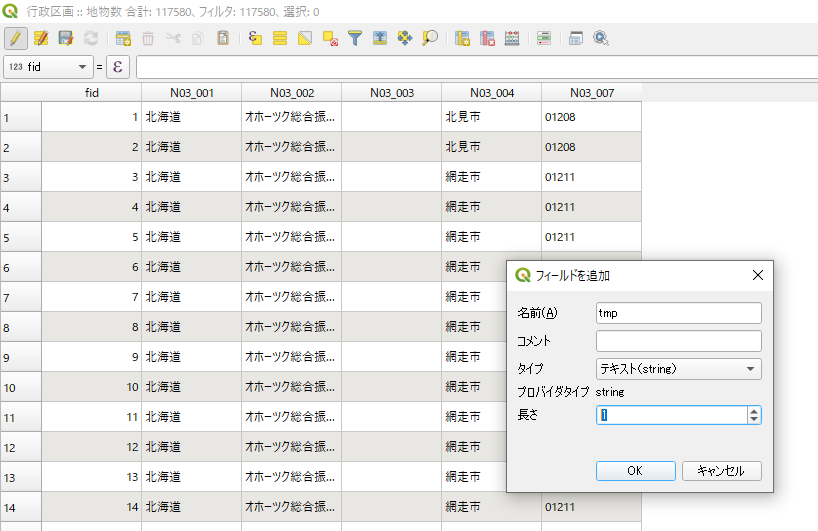This screenshot has height=531, width=818.
Task: Filter features using form funnel icon
Action: pyautogui.click(x=355, y=38)
